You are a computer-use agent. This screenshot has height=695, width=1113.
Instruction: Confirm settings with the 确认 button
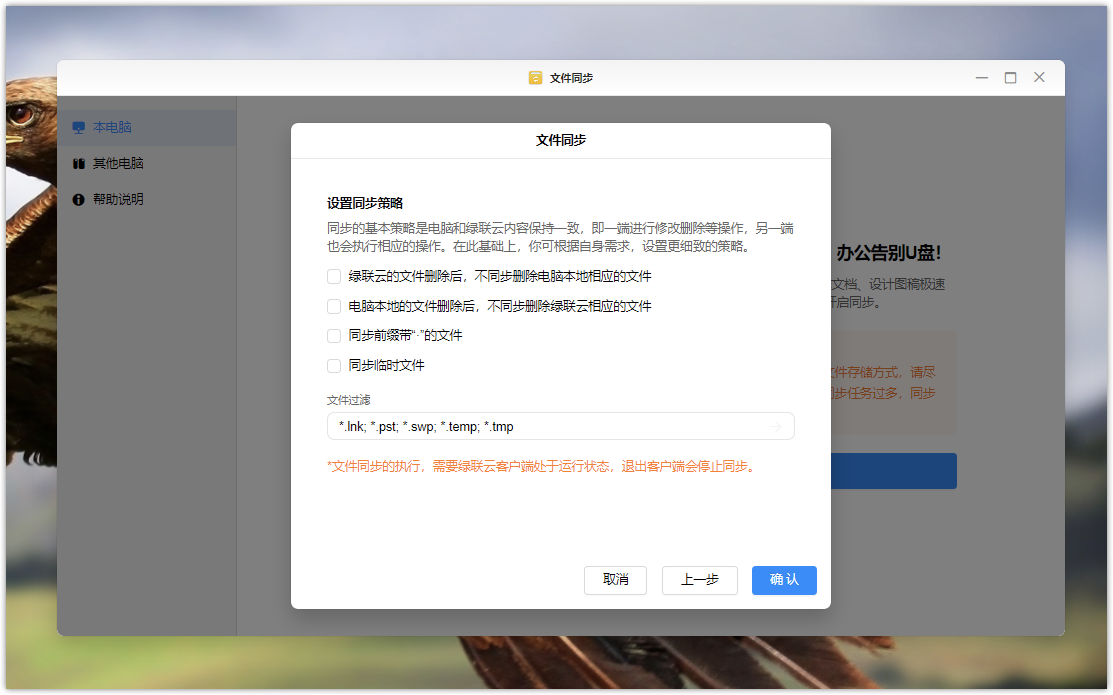[x=784, y=580]
